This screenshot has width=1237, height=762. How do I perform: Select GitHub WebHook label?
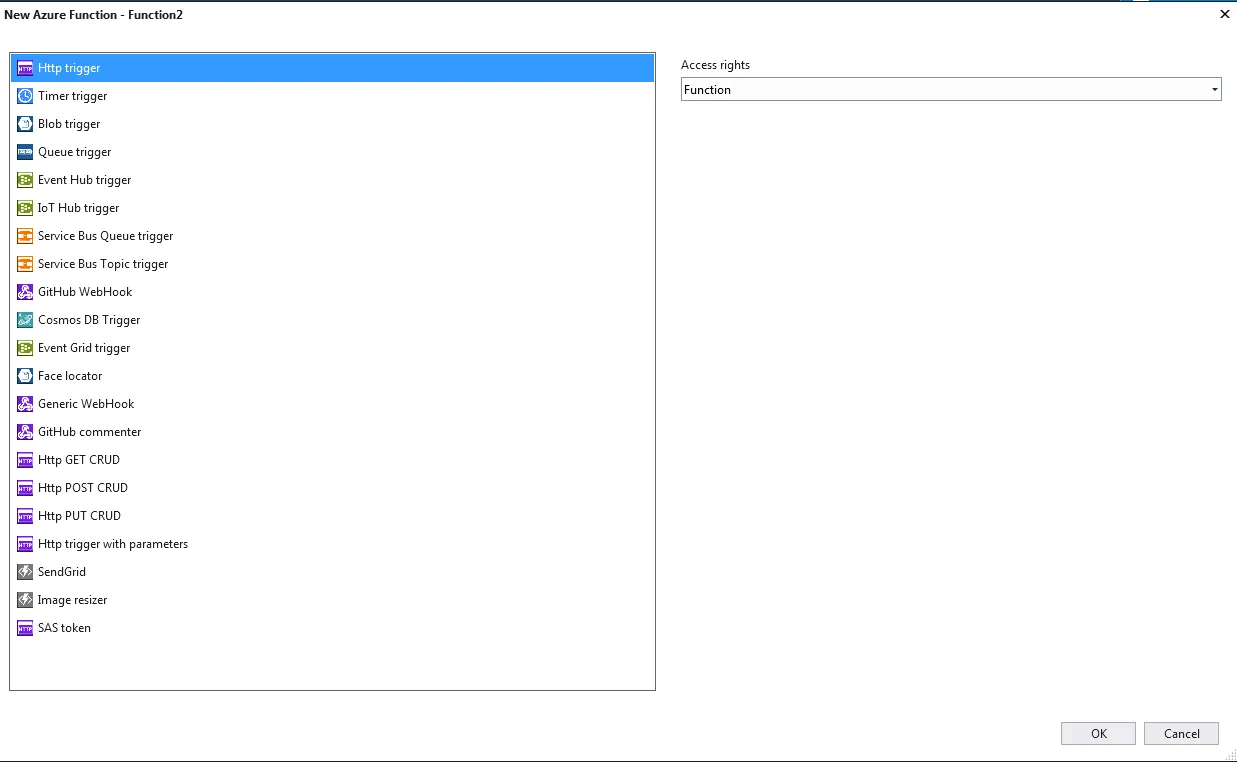tap(85, 292)
